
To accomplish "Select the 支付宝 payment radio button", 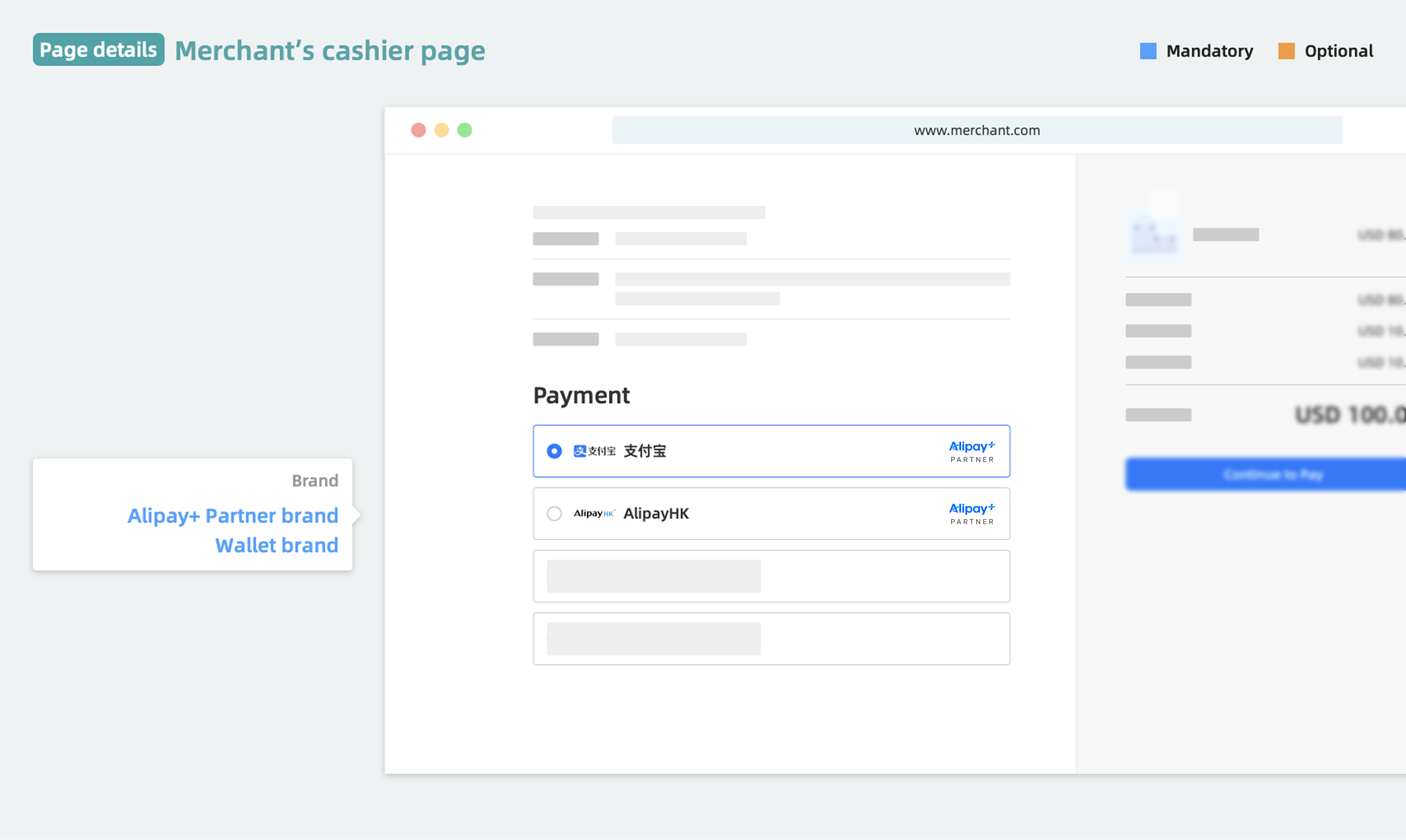I will click(x=554, y=451).
